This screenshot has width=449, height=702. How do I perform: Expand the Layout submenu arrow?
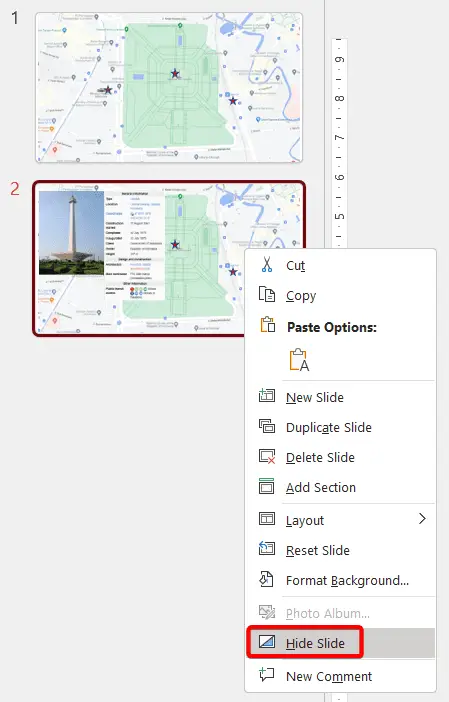[x=422, y=518]
